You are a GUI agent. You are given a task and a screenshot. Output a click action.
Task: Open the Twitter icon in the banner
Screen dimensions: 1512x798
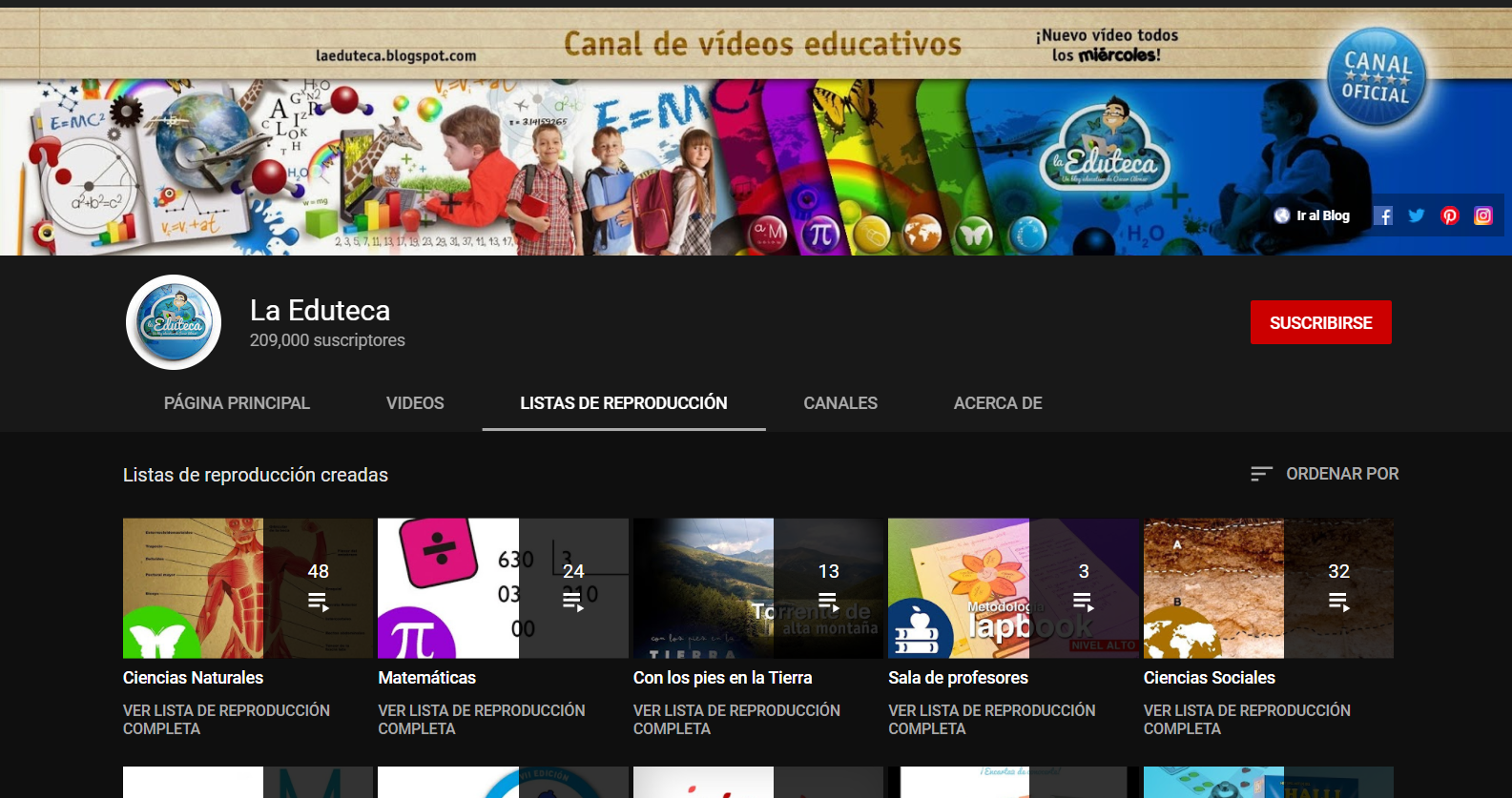click(x=1417, y=215)
